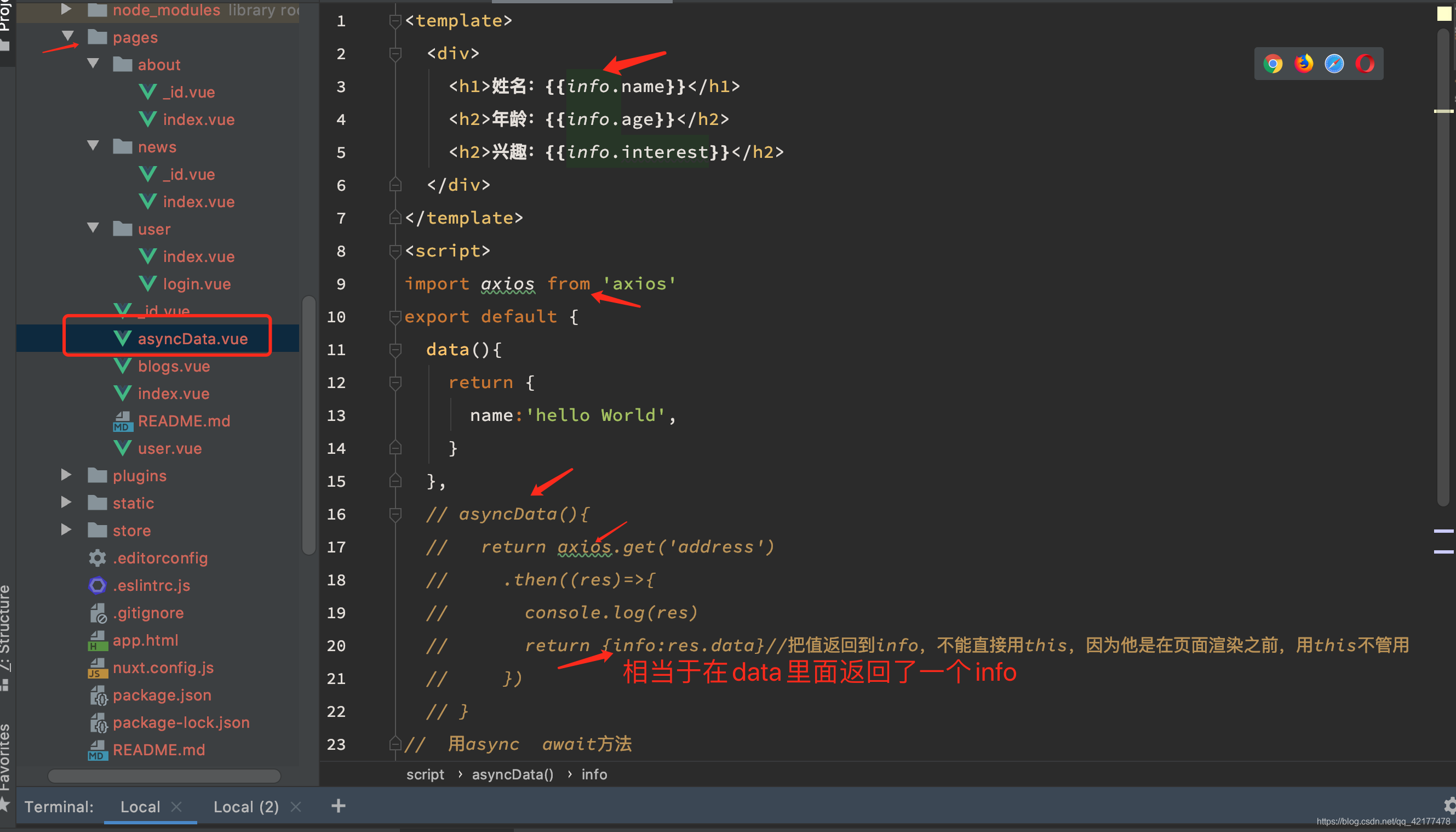Screen dimensions: 1456x832
Task: Open user.vue in pages folder
Action: 170,448
